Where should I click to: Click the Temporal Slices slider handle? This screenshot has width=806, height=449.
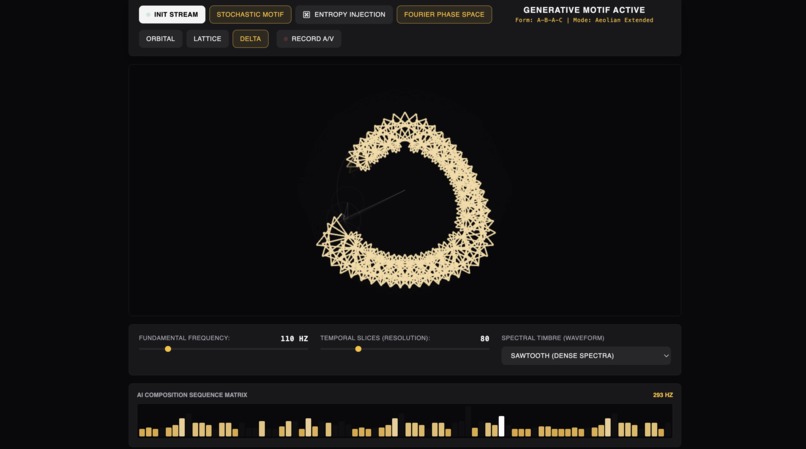(358, 349)
